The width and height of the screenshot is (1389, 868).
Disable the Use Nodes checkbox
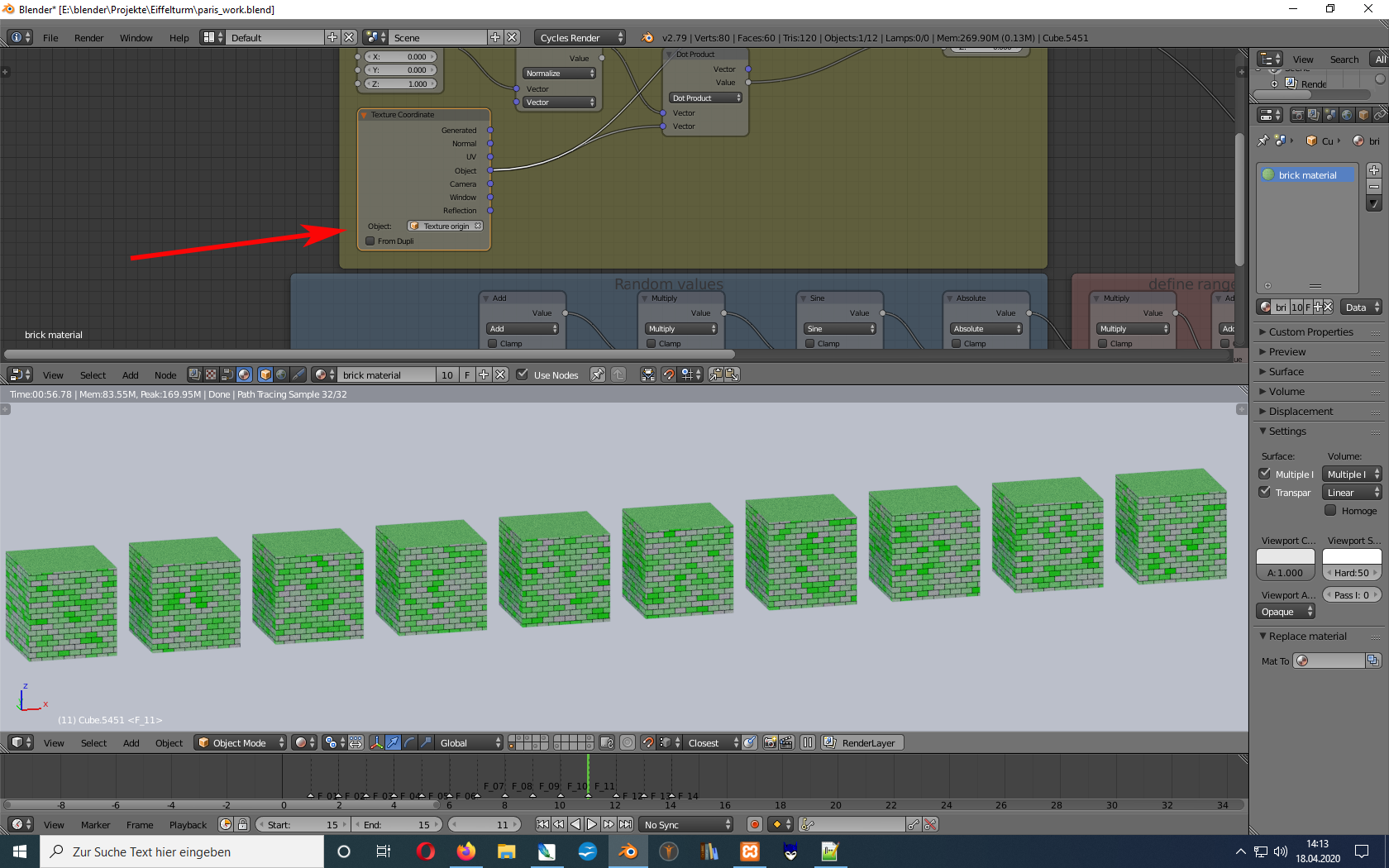(x=523, y=374)
